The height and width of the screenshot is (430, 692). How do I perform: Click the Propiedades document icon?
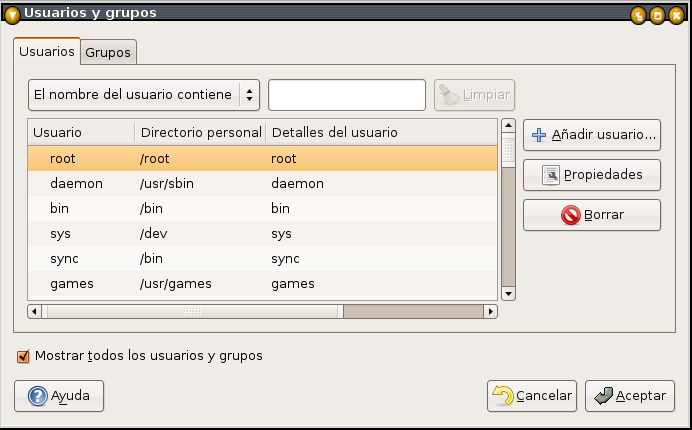551,175
